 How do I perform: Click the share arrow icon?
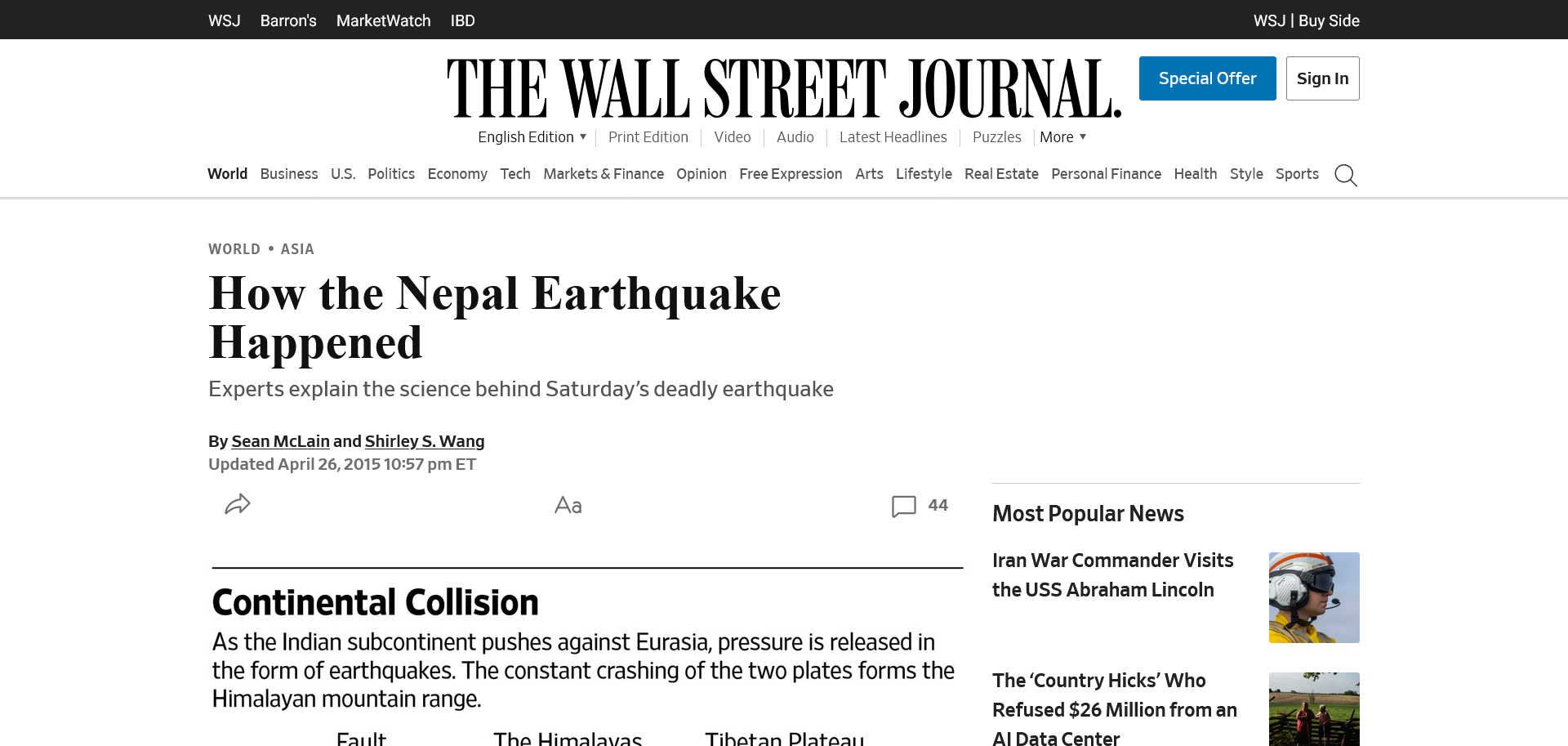coord(238,504)
